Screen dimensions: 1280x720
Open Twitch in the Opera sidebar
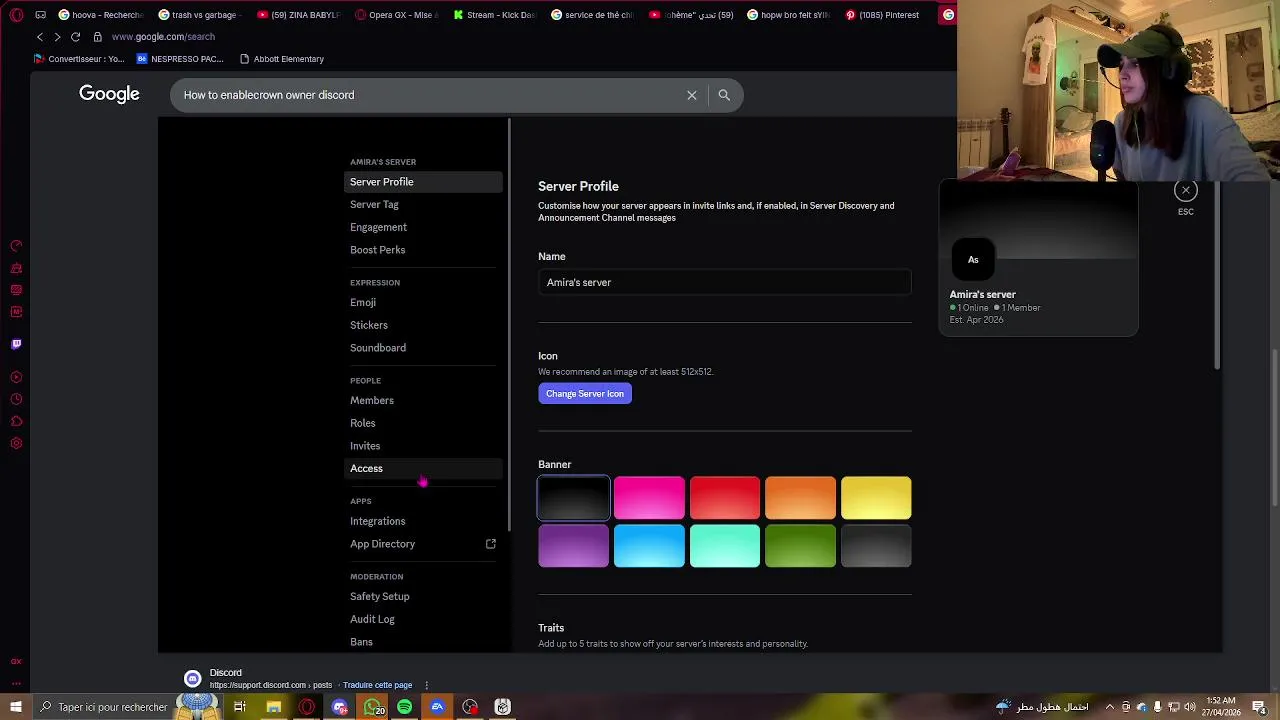[16, 344]
